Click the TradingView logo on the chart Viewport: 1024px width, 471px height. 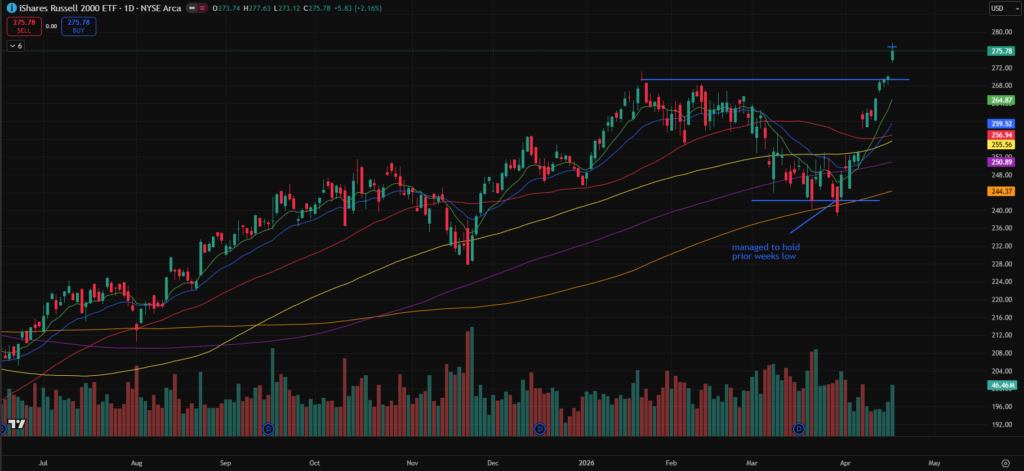[14, 424]
